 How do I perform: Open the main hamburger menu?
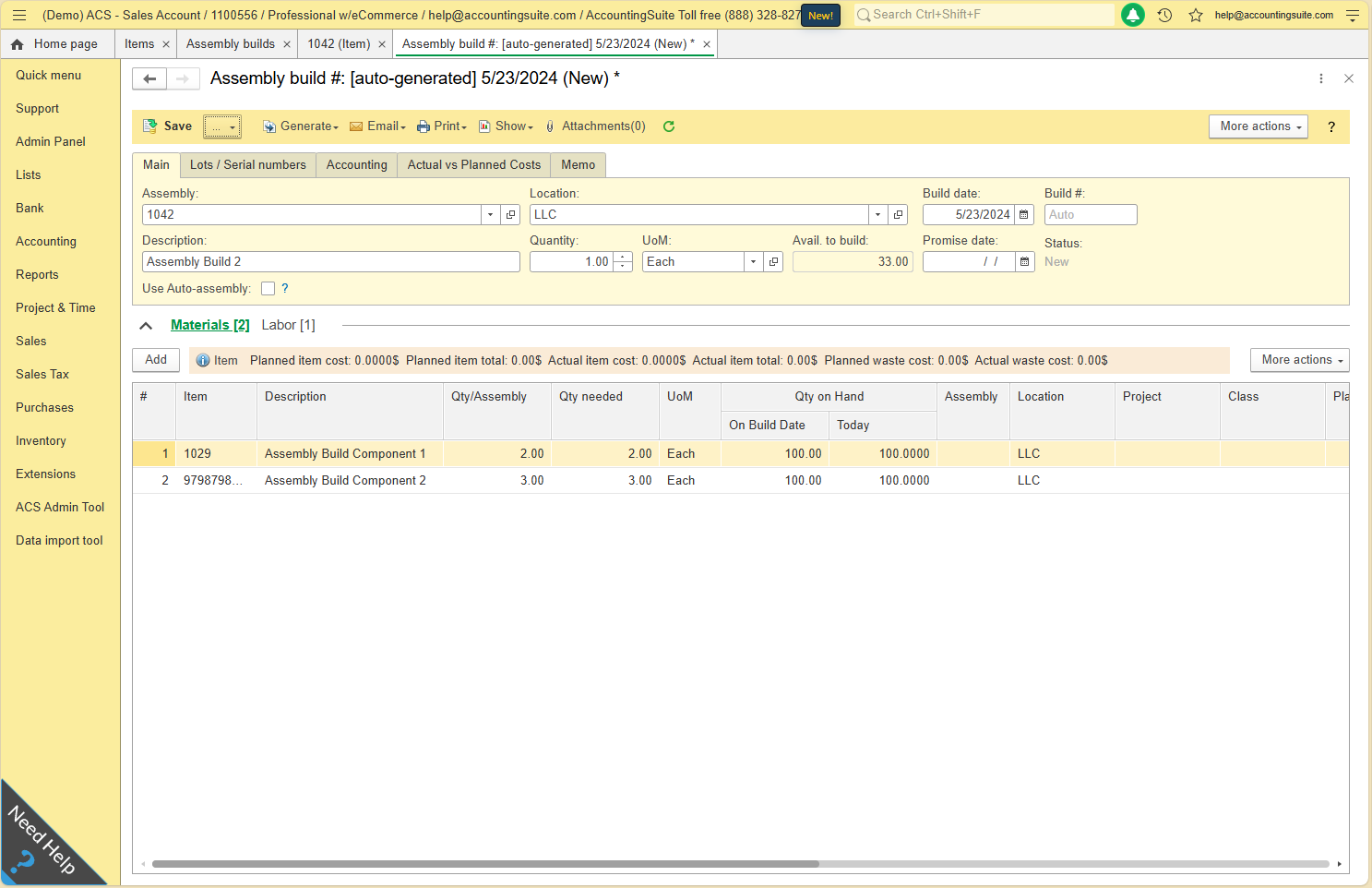click(x=19, y=15)
